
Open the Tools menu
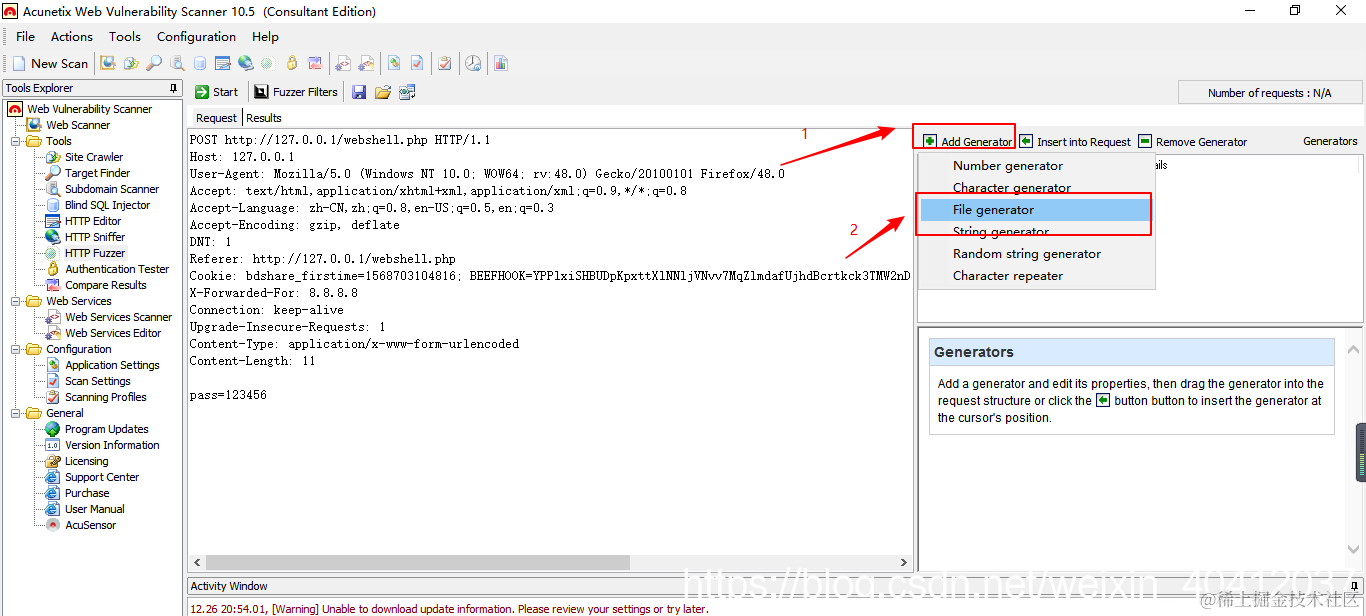pos(125,37)
